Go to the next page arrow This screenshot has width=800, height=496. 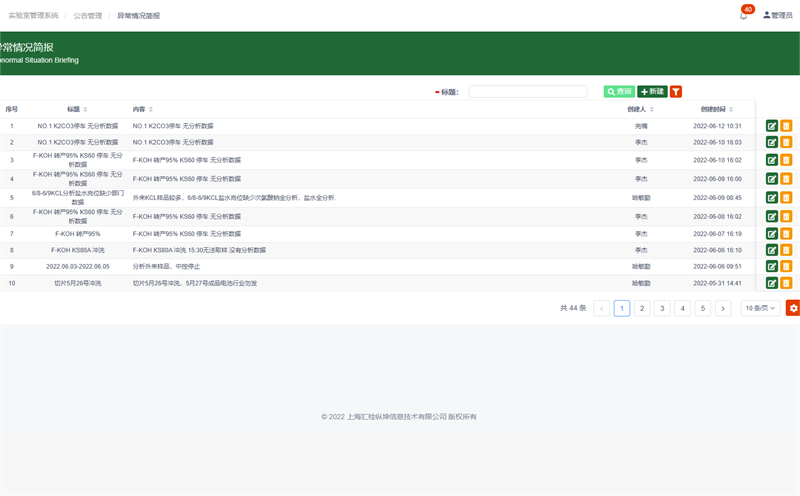tap(723, 308)
